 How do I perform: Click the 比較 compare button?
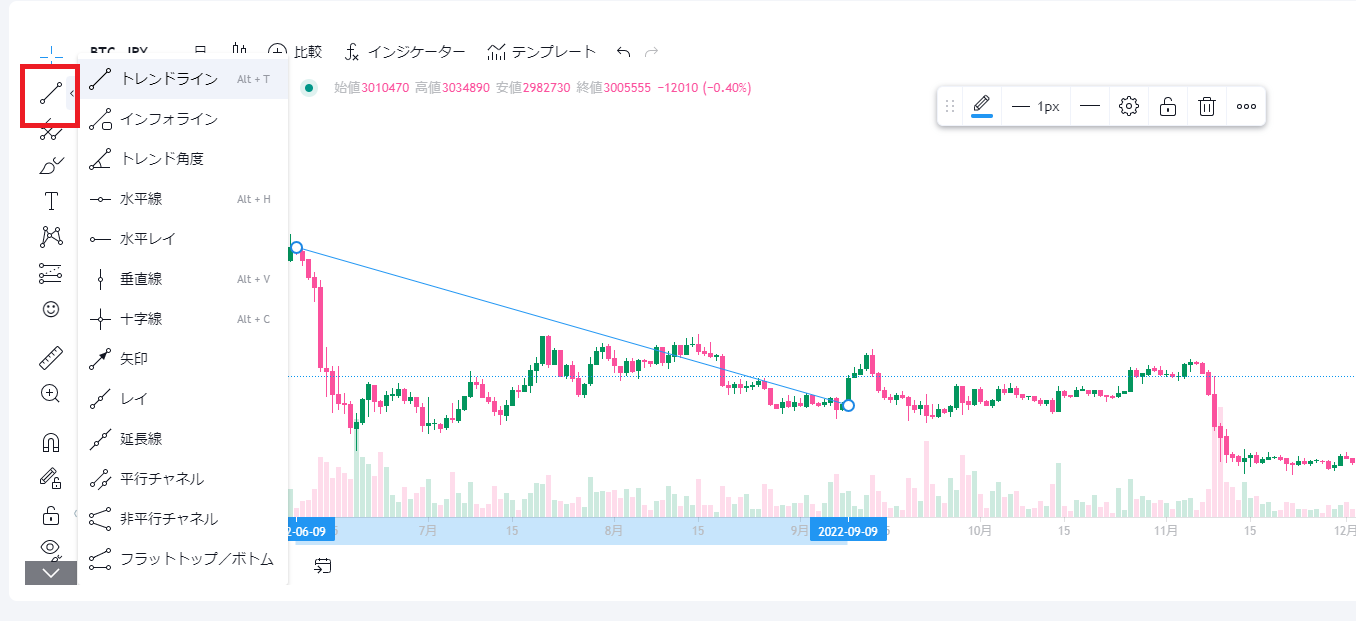[x=296, y=52]
